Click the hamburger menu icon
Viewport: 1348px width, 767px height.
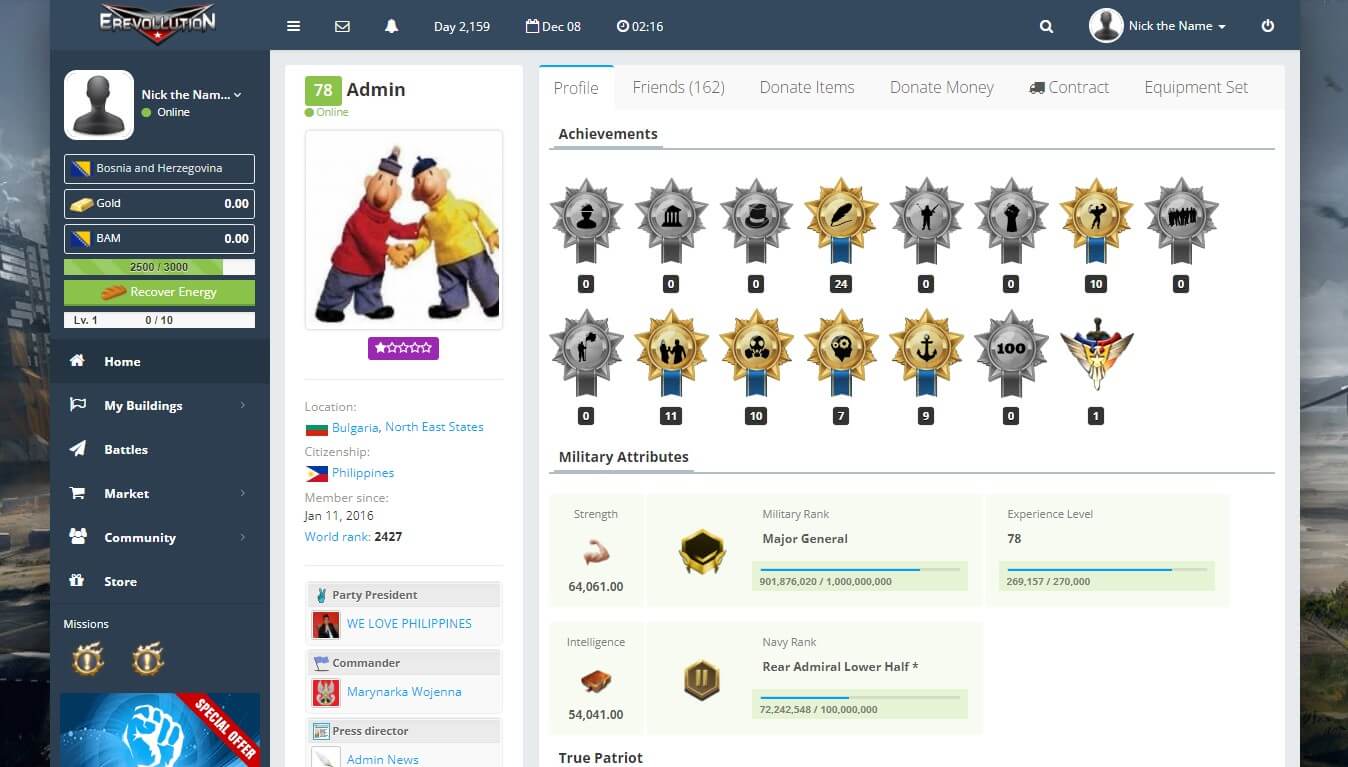point(293,26)
